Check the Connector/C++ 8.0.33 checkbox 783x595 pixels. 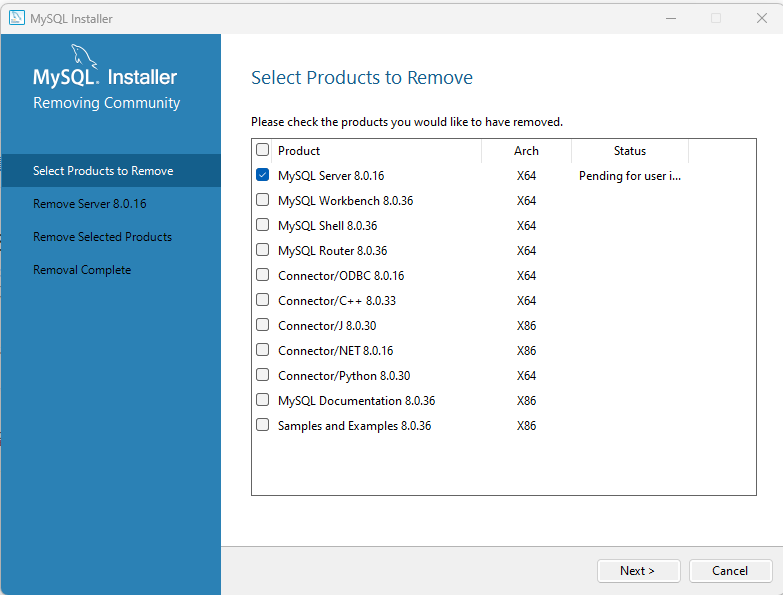click(262, 299)
